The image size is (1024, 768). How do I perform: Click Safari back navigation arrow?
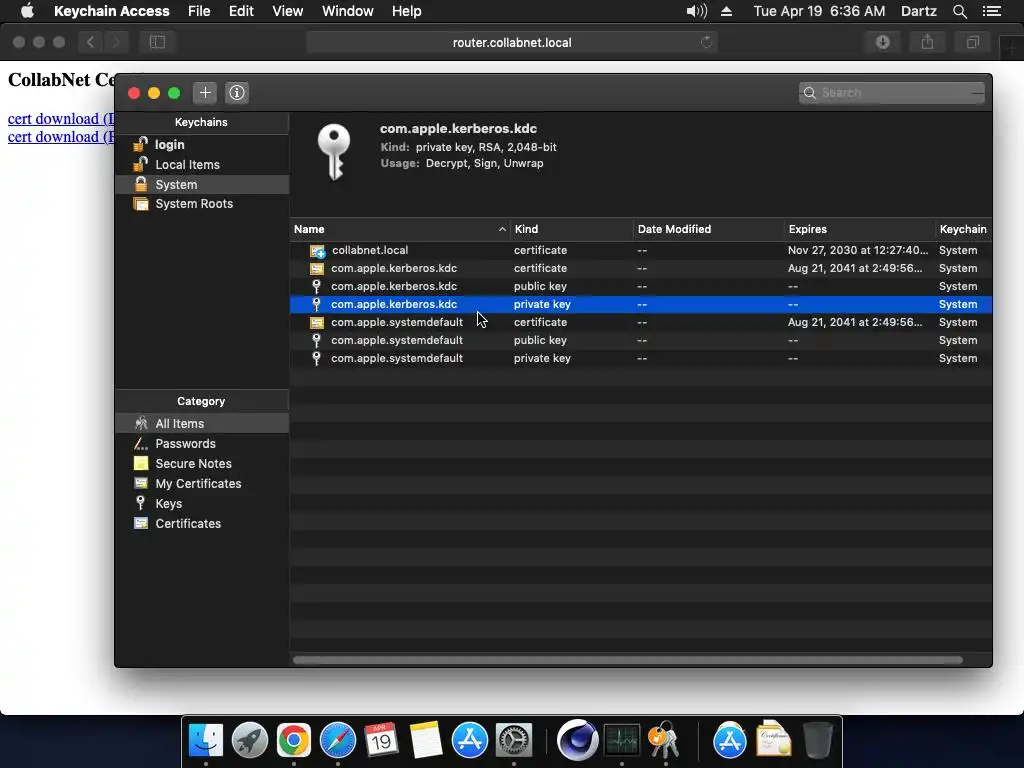(x=90, y=42)
